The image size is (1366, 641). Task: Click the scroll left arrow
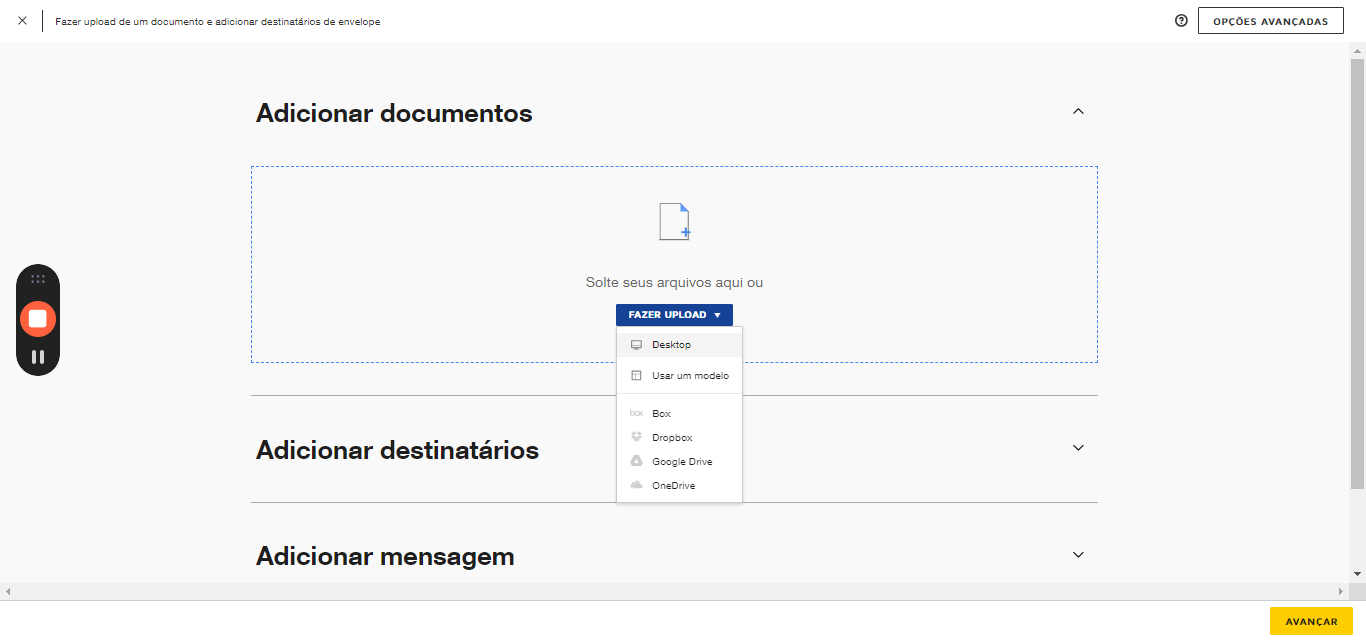point(8,591)
